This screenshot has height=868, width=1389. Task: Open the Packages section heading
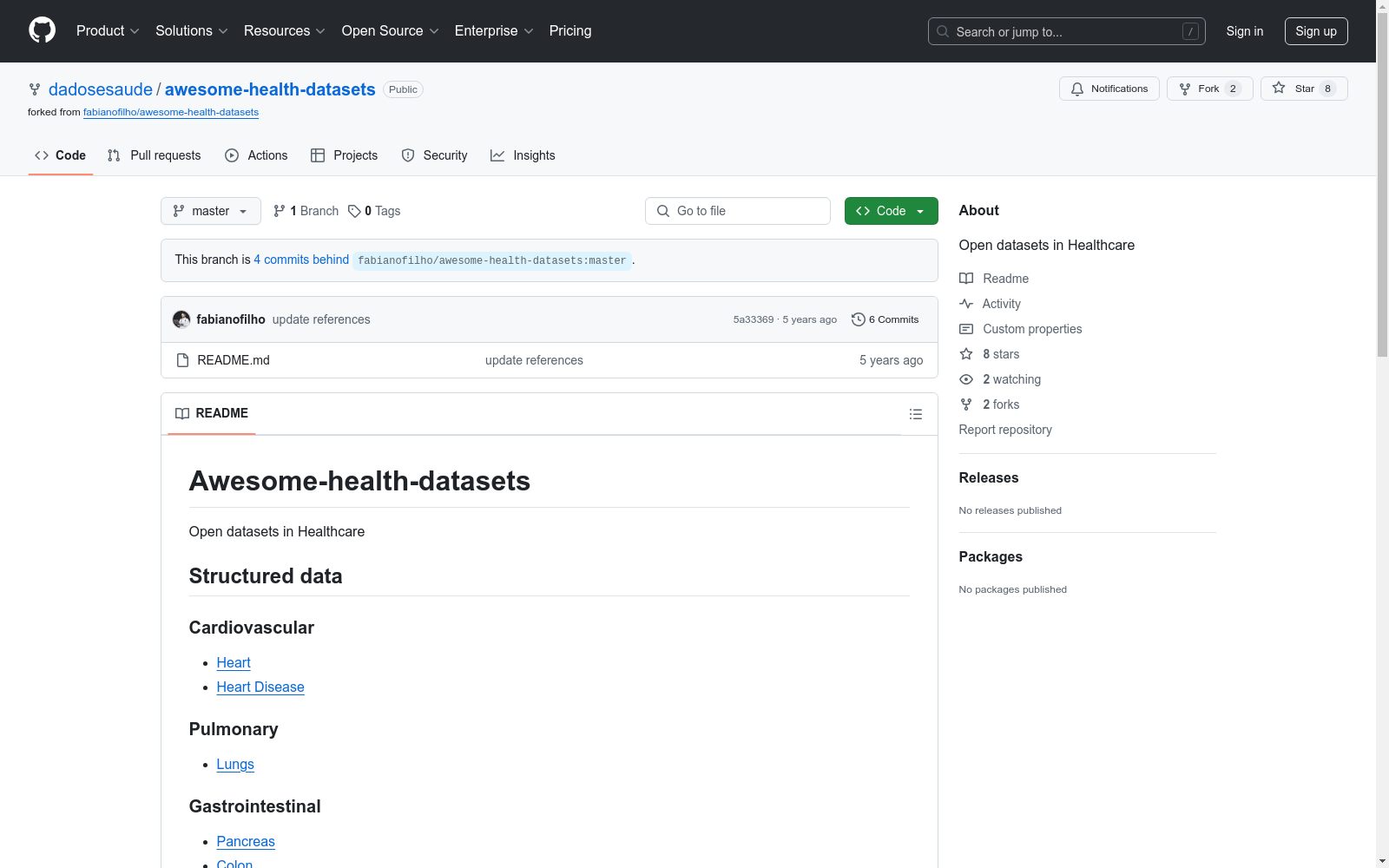991,556
